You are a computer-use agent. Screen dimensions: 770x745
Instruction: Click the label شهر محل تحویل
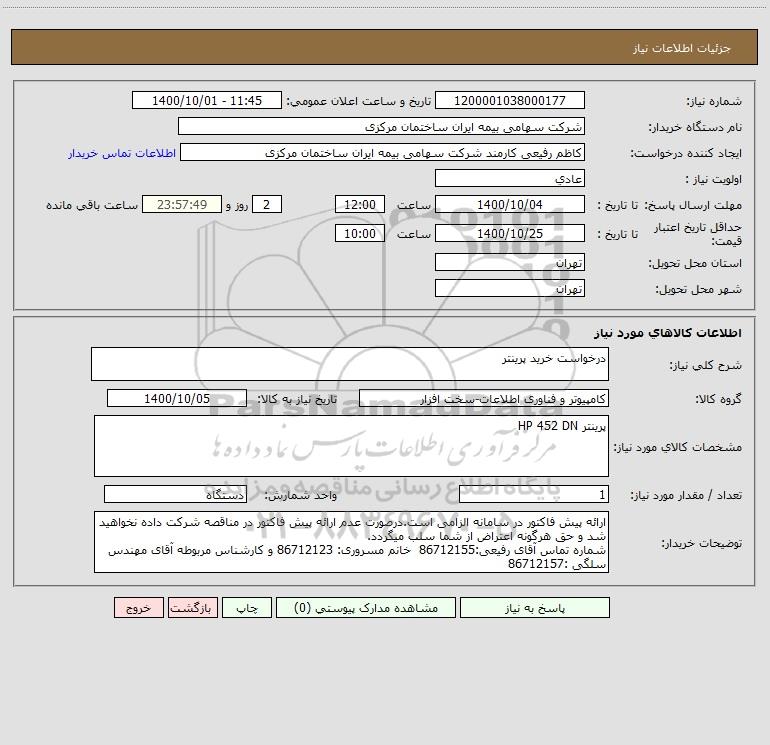[x=698, y=290]
